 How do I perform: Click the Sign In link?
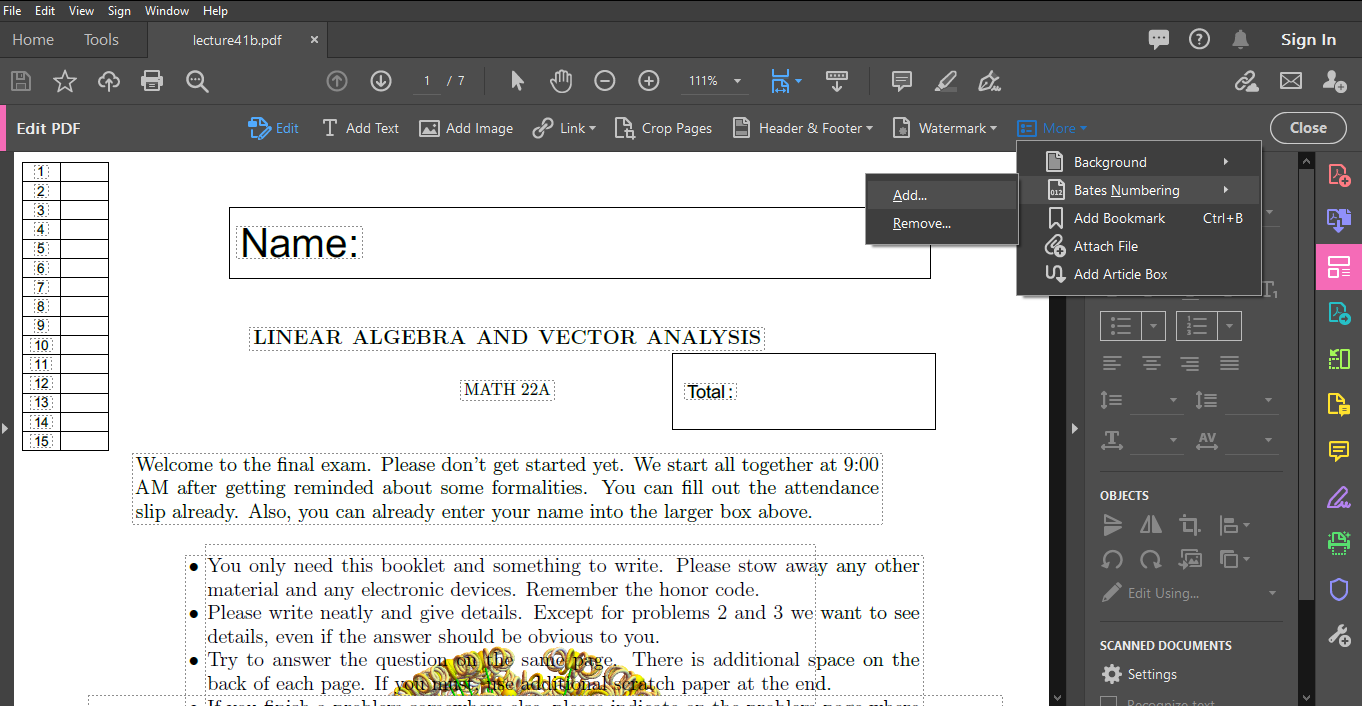tap(1308, 40)
